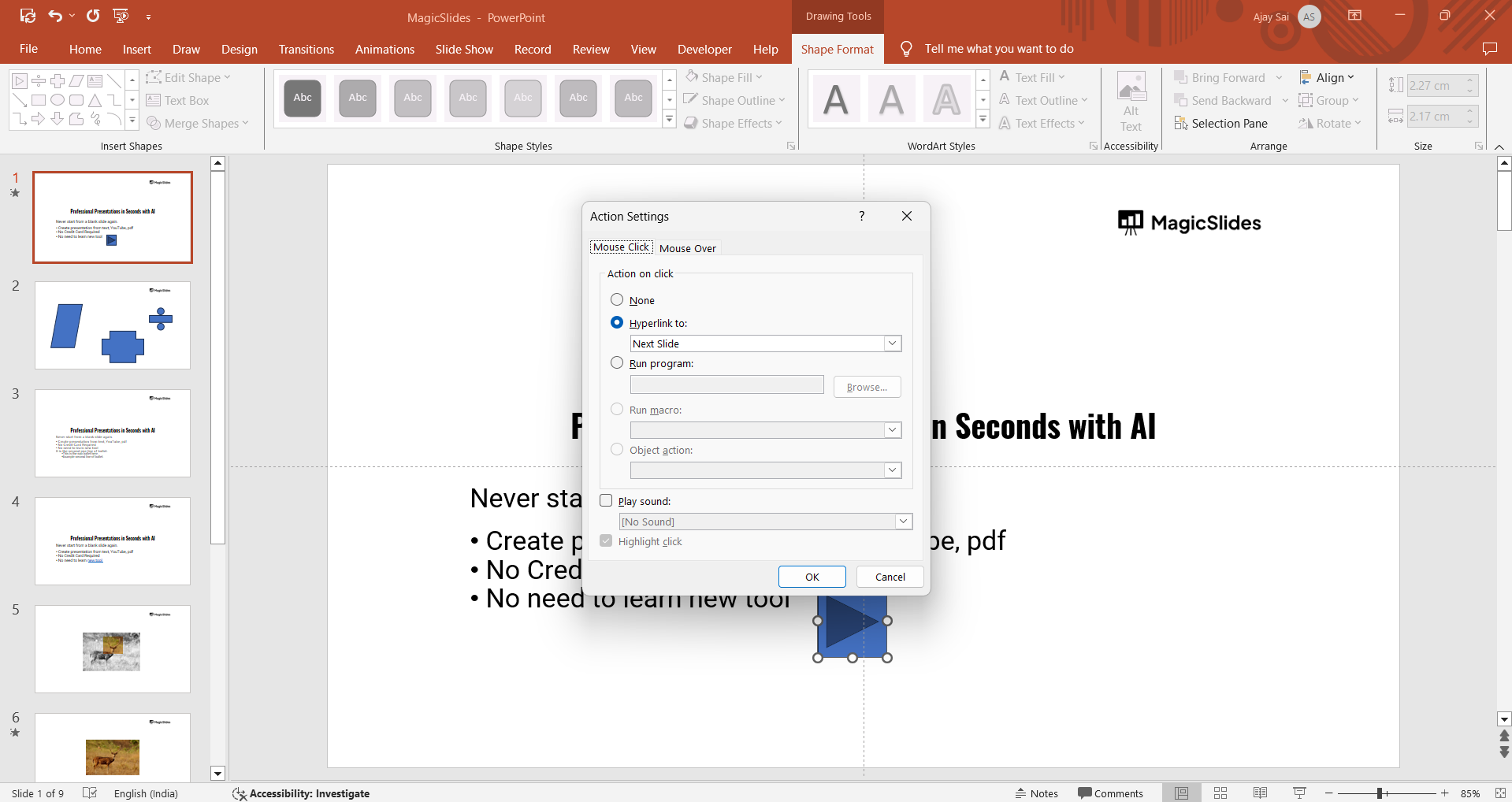Open Reading View from status bar
The width and height of the screenshot is (1512, 802).
(1260, 793)
